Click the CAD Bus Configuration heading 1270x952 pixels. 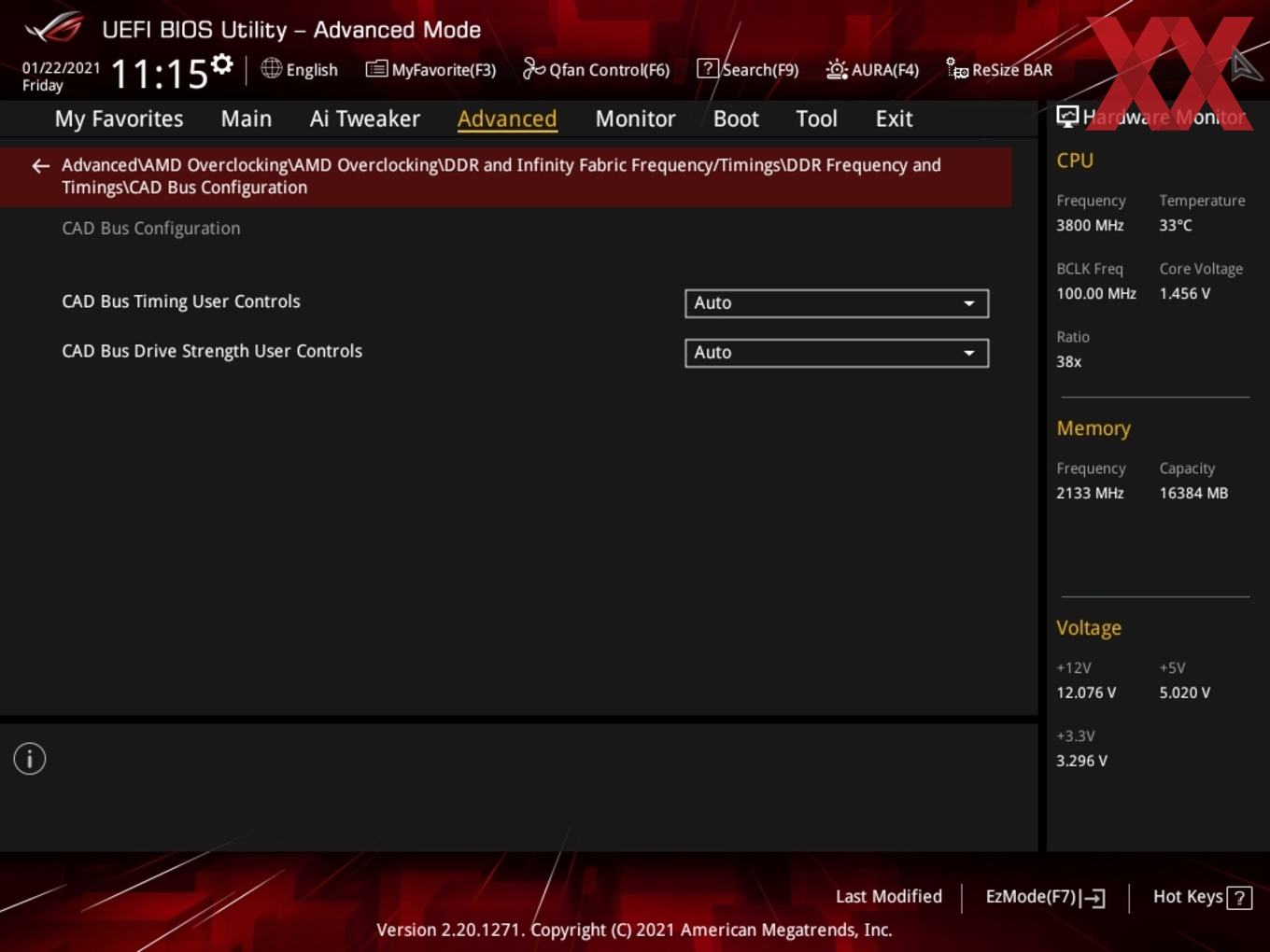151,229
